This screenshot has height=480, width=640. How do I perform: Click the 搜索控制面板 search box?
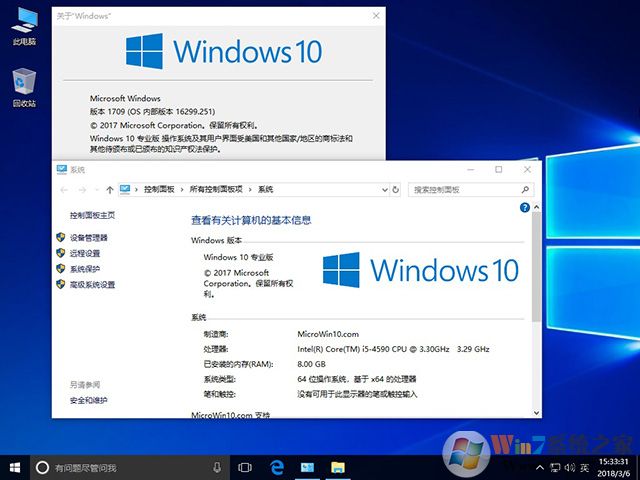465,189
